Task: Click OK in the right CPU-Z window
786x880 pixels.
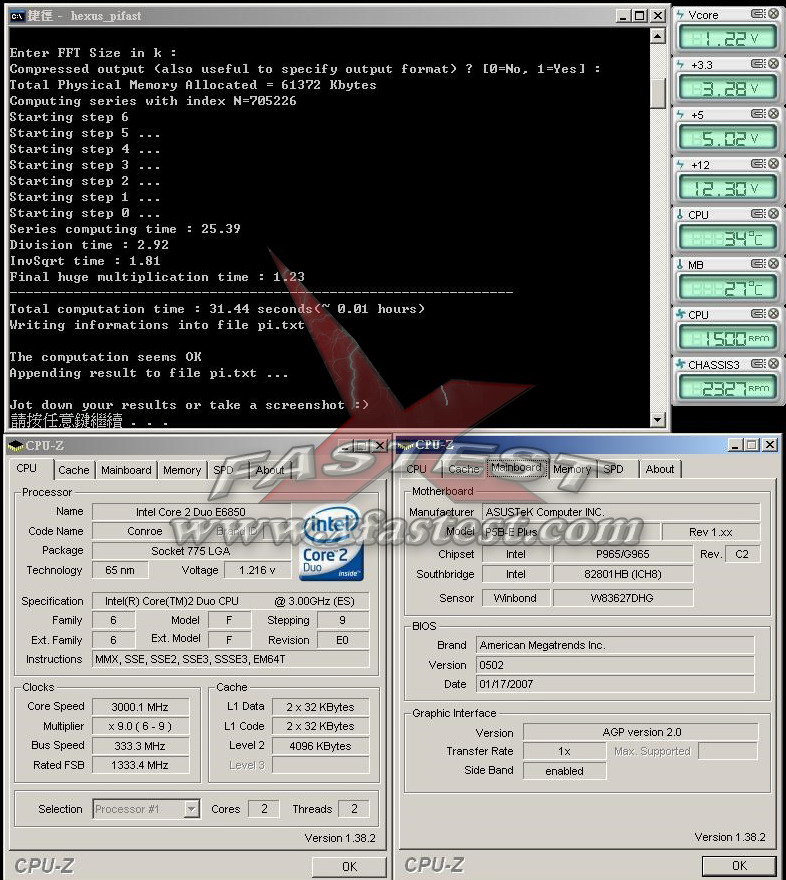Action: [x=739, y=865]
